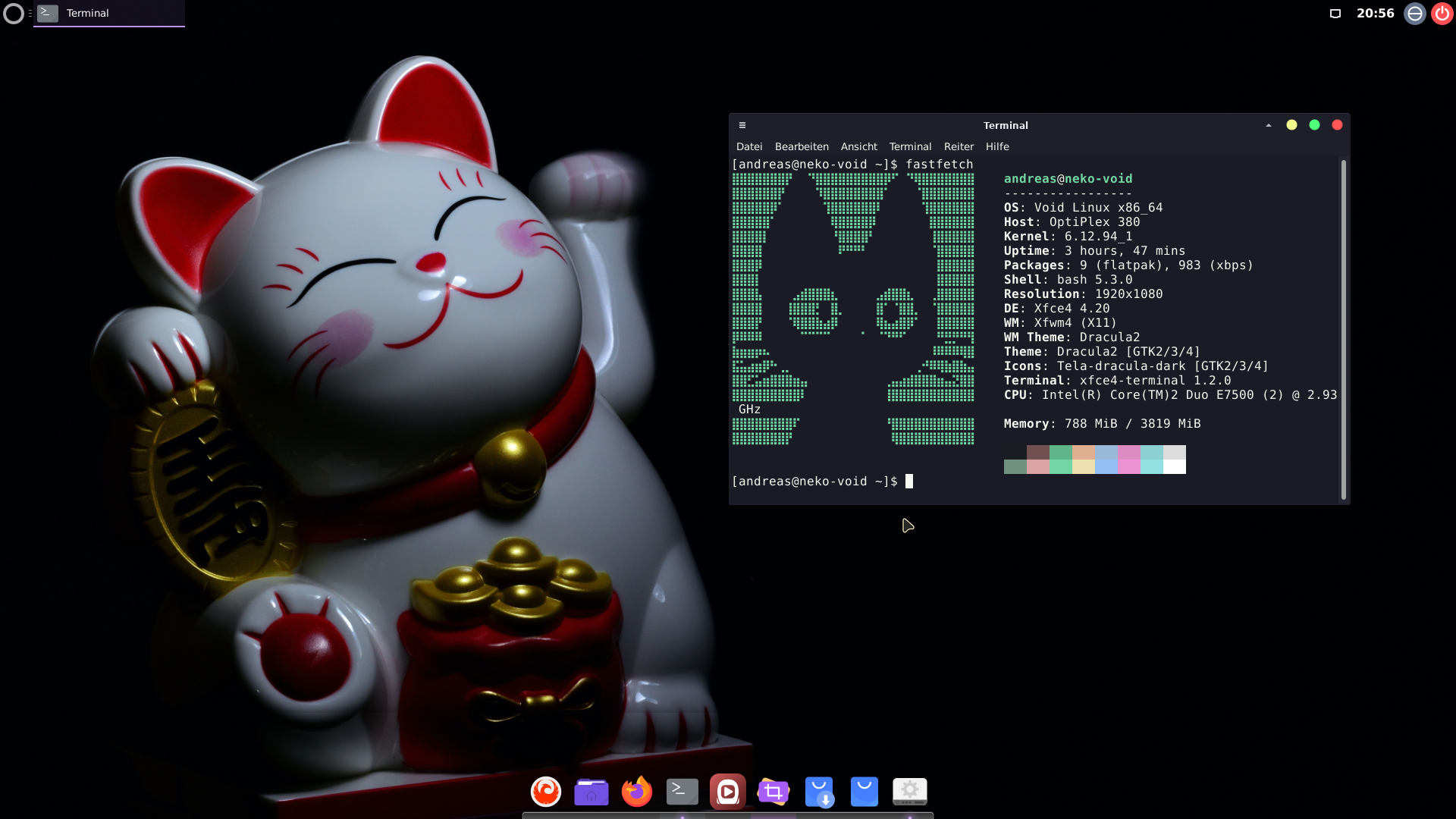Open the applications menu circle in panel
1456x819 pixels.
(14, 14)
